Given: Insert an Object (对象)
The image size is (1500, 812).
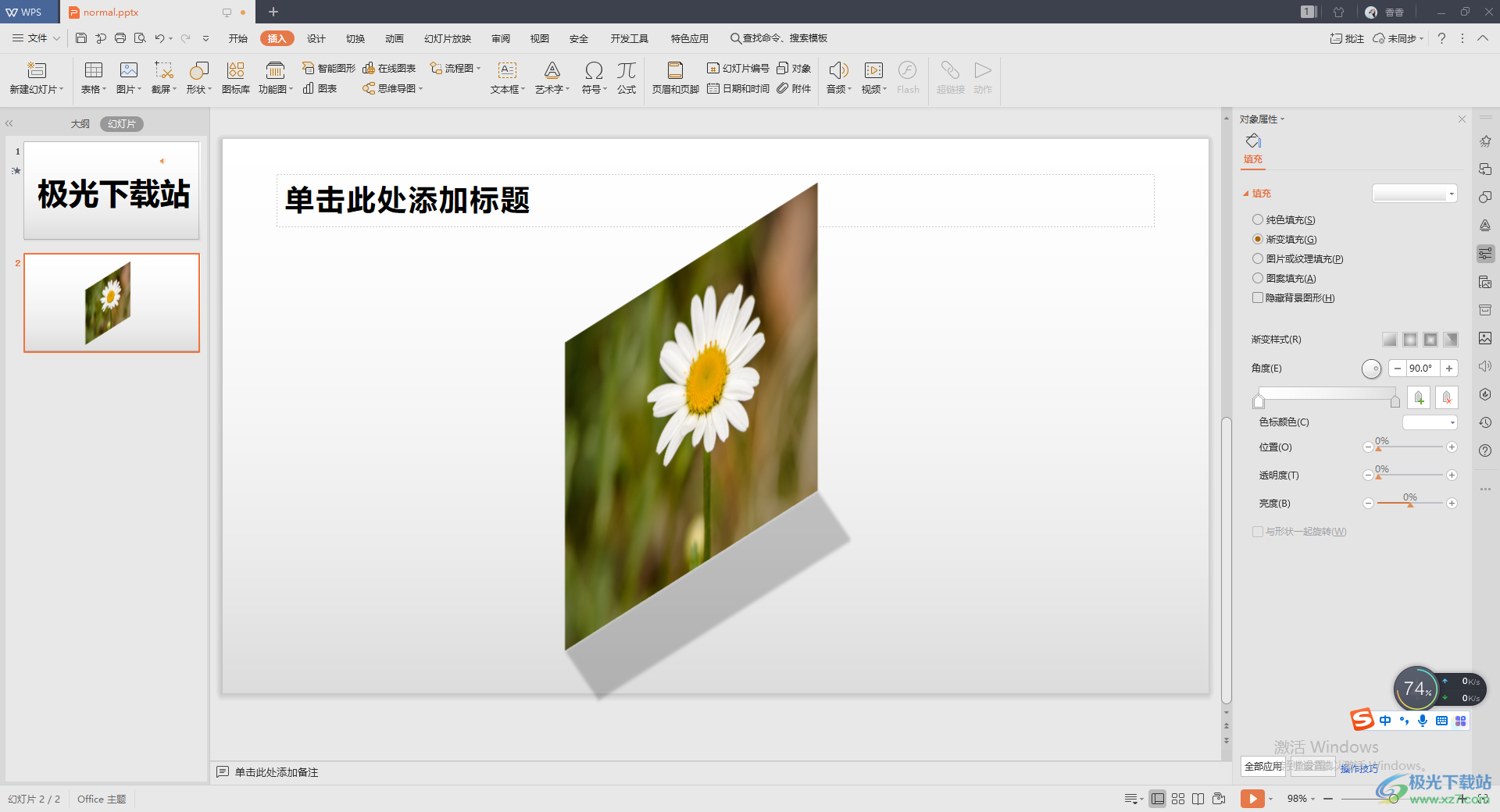Looking at the screenshot, I should pyautogui.click(x=794, y=69).
